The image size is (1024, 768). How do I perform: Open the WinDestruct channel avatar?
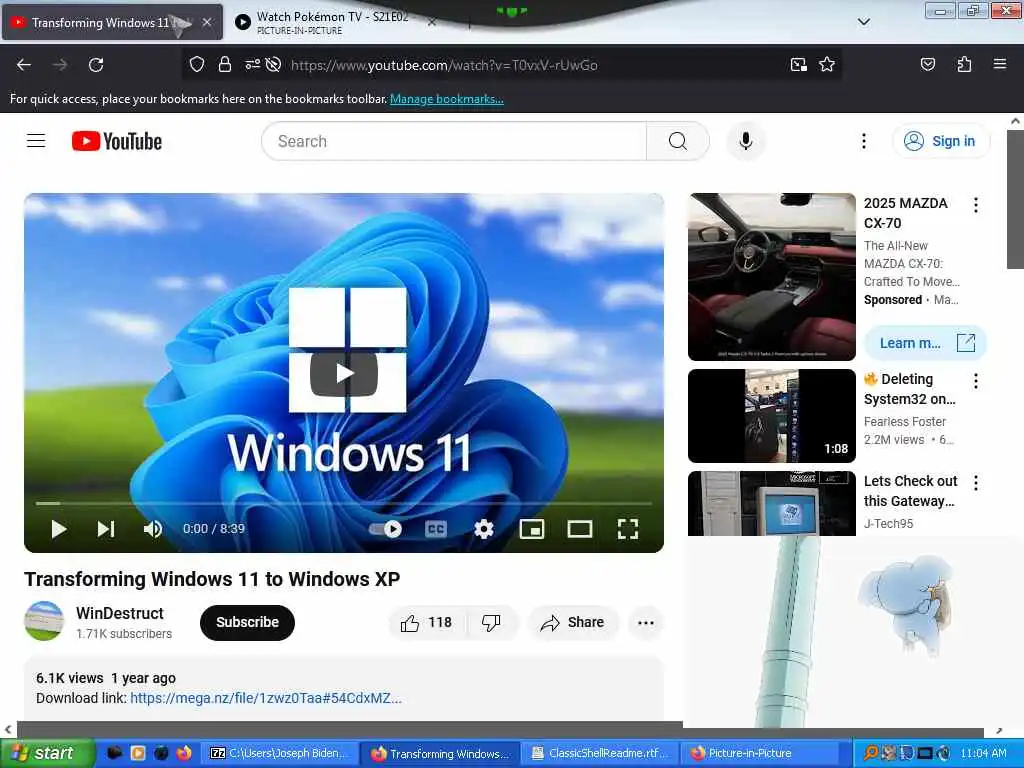(44, 621)
